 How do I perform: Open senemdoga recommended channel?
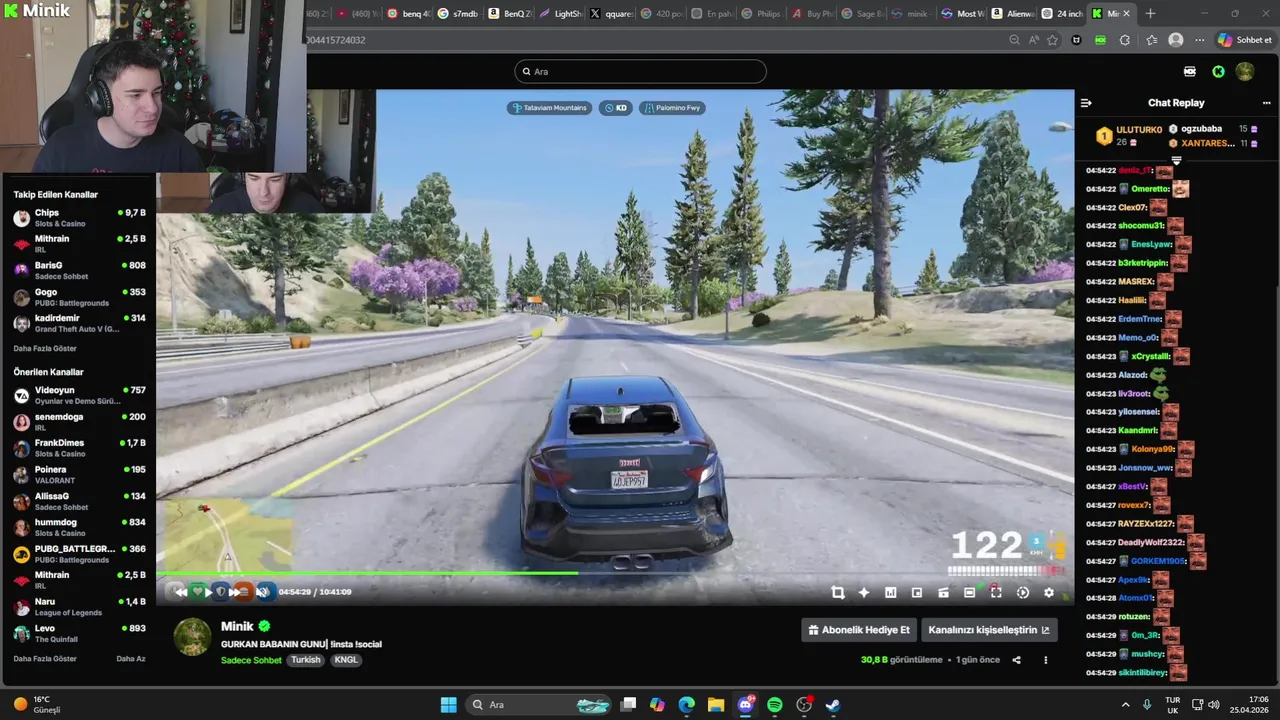point(79,422)
